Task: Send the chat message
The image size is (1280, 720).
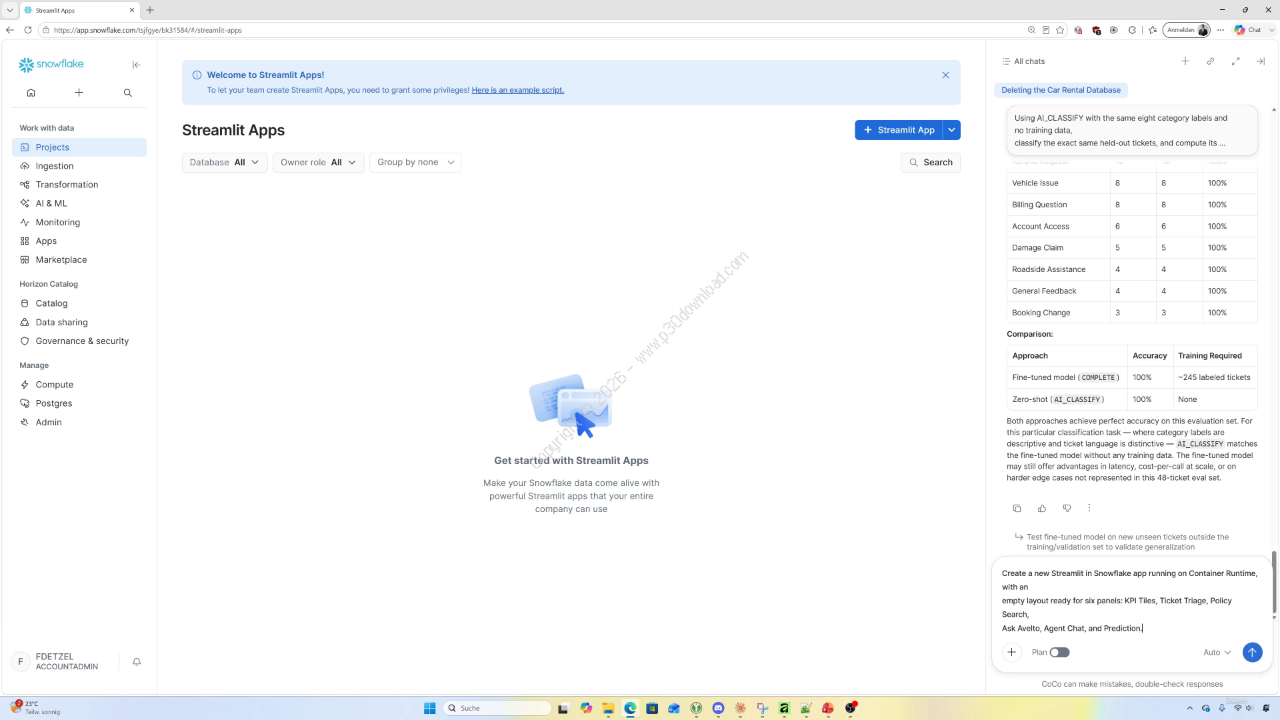Action: 1252,652
